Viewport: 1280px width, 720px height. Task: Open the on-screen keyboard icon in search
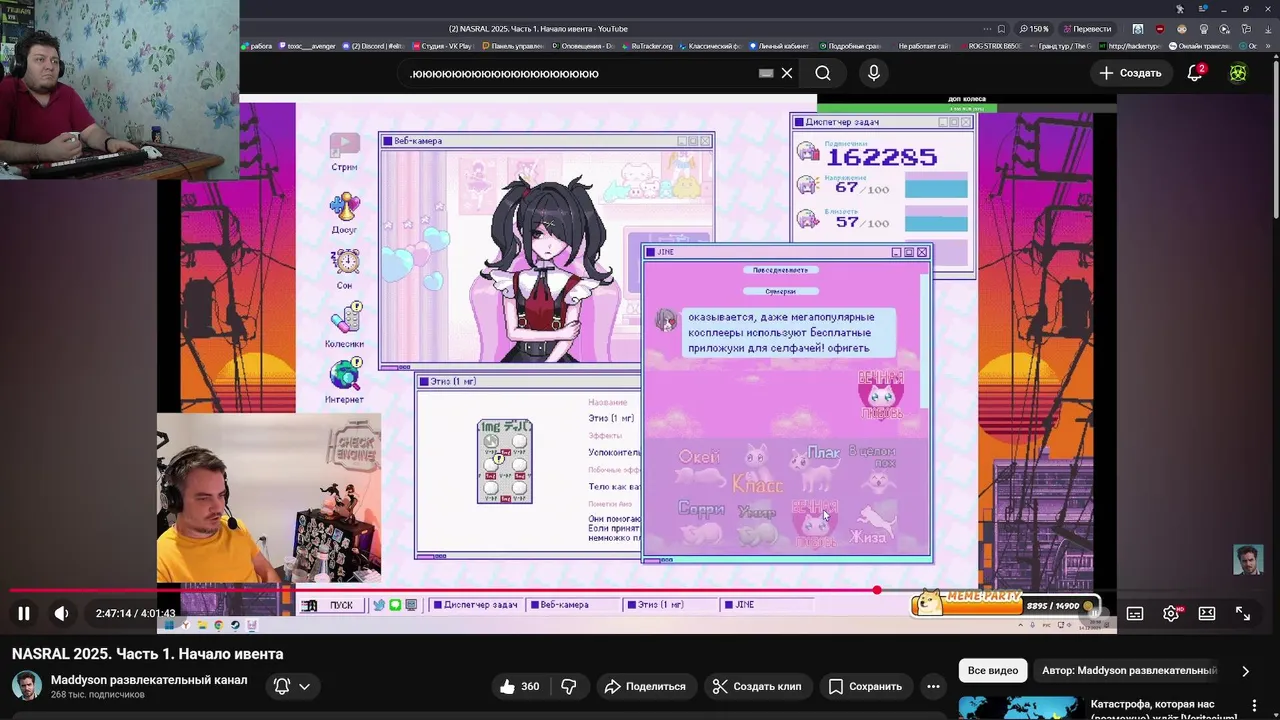click(x=766, y=73)
